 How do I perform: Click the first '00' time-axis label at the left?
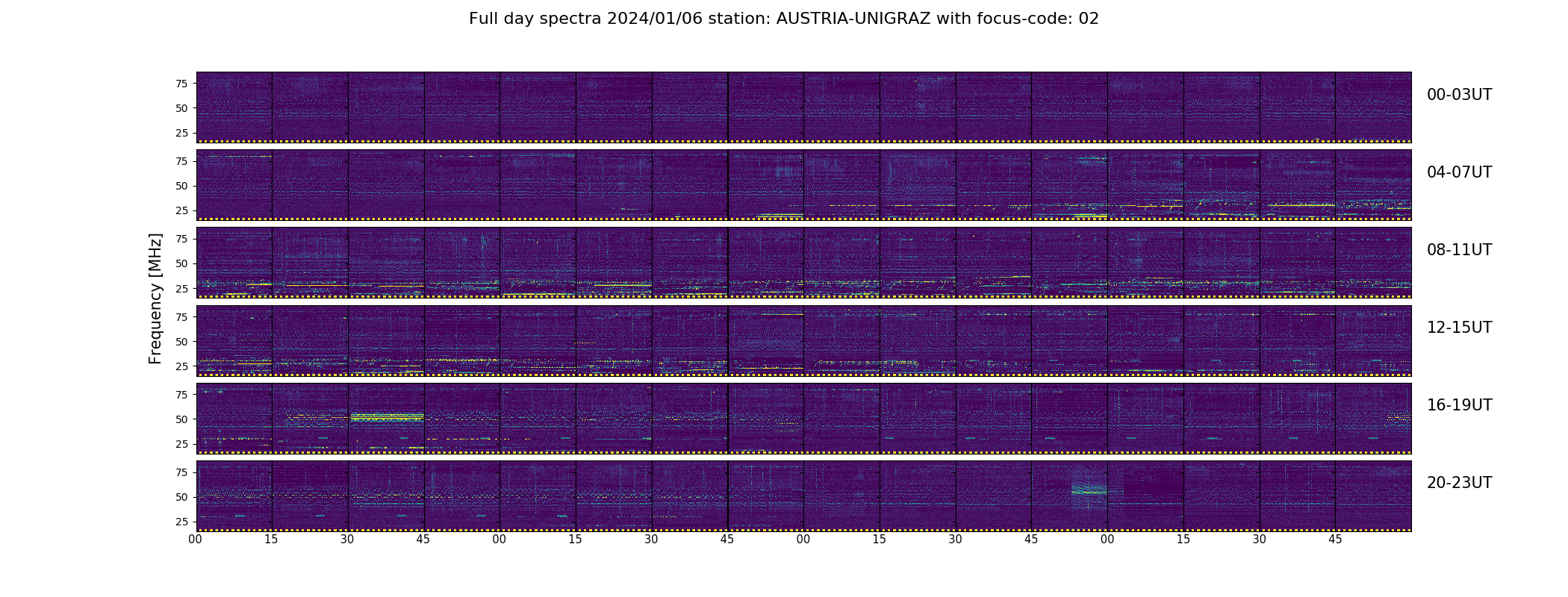coord(196,540)
